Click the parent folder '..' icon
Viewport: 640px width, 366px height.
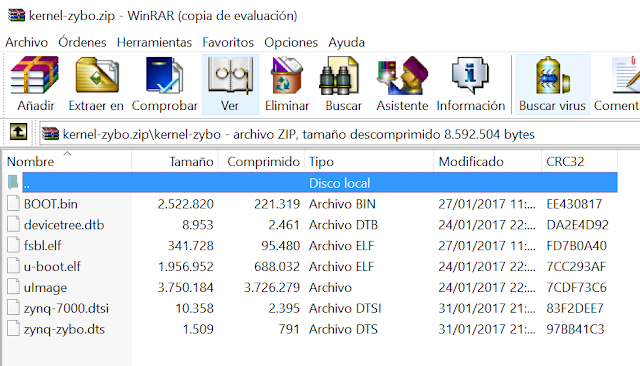click(13, 182)
